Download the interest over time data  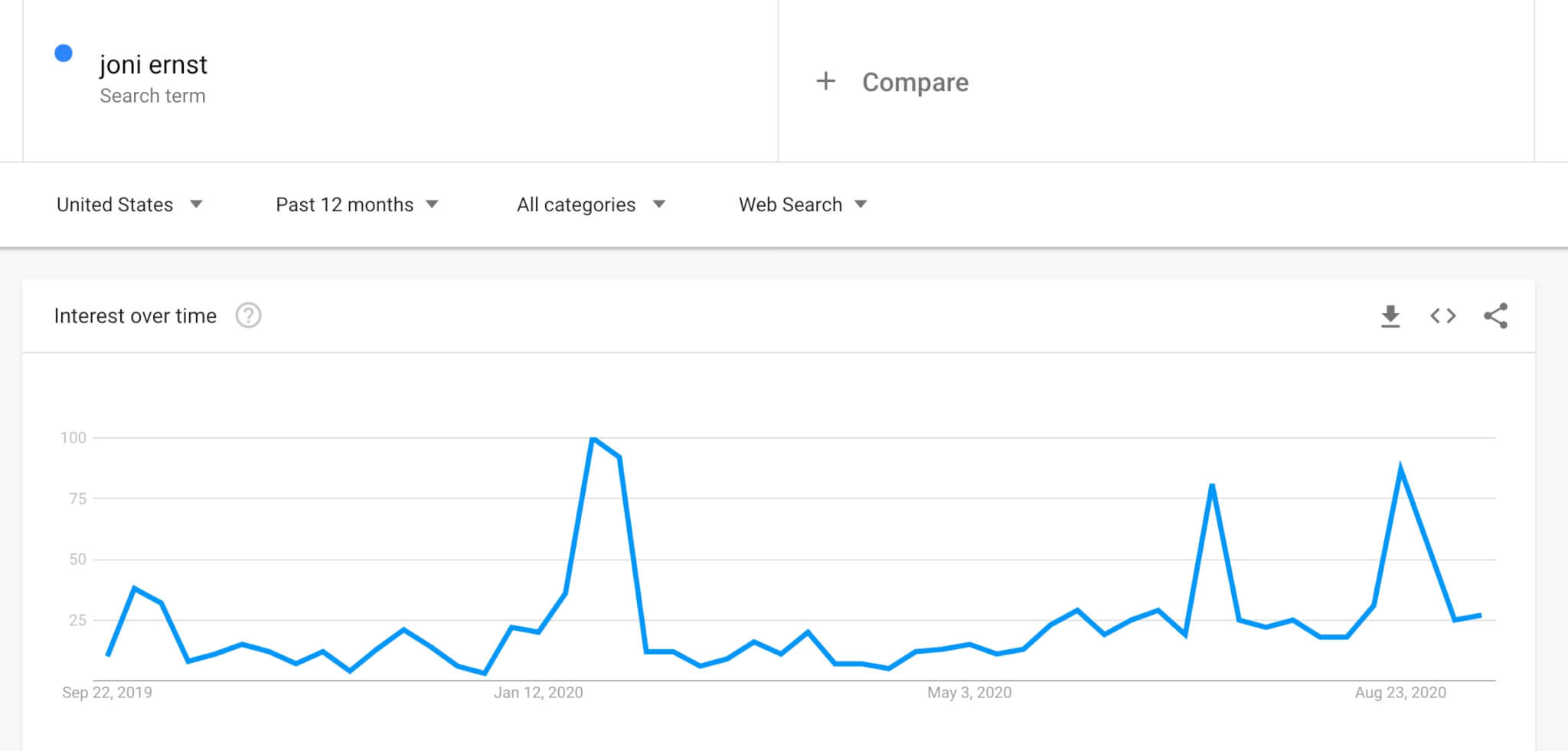1390,316
